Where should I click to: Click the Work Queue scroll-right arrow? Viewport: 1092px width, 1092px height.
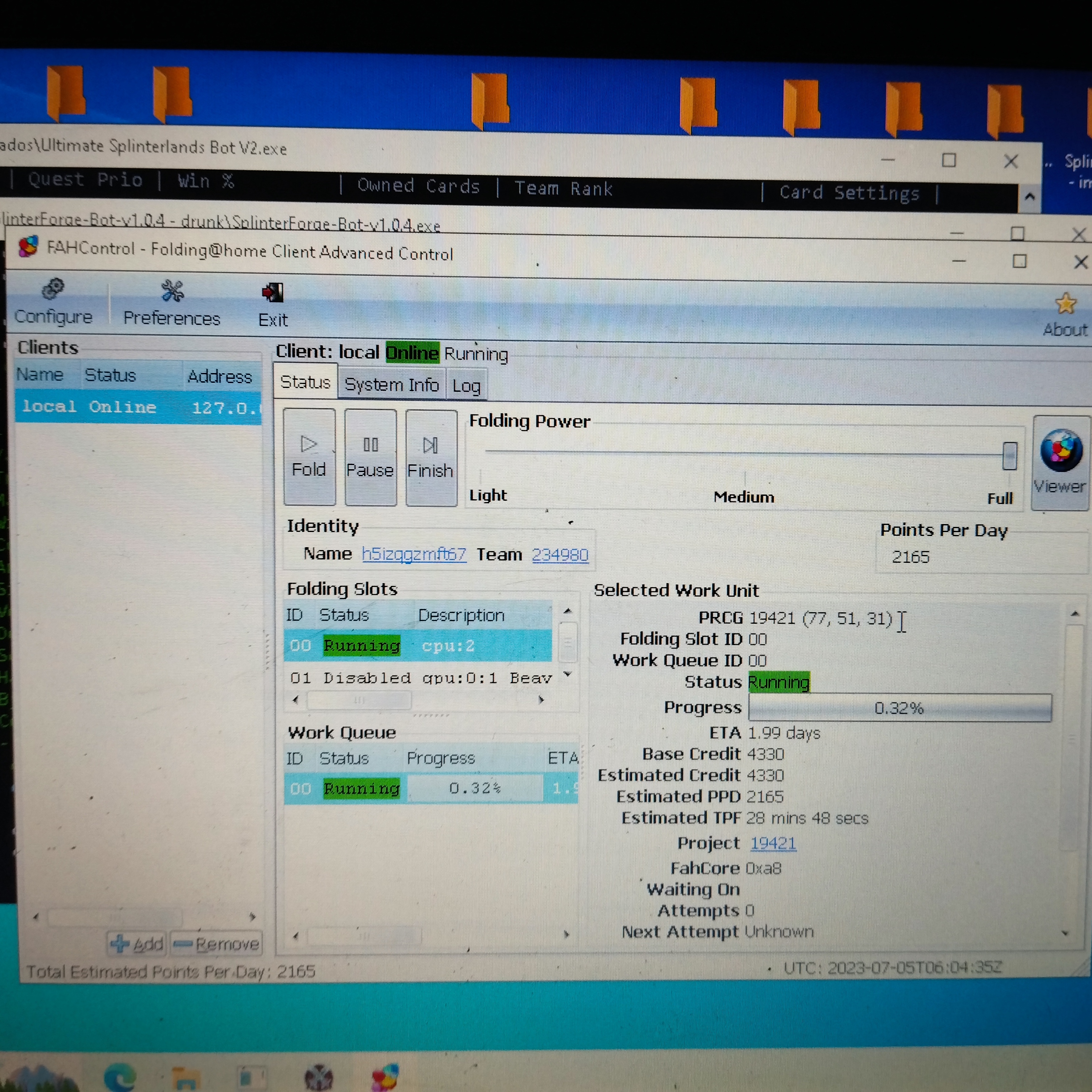(566, 935)
